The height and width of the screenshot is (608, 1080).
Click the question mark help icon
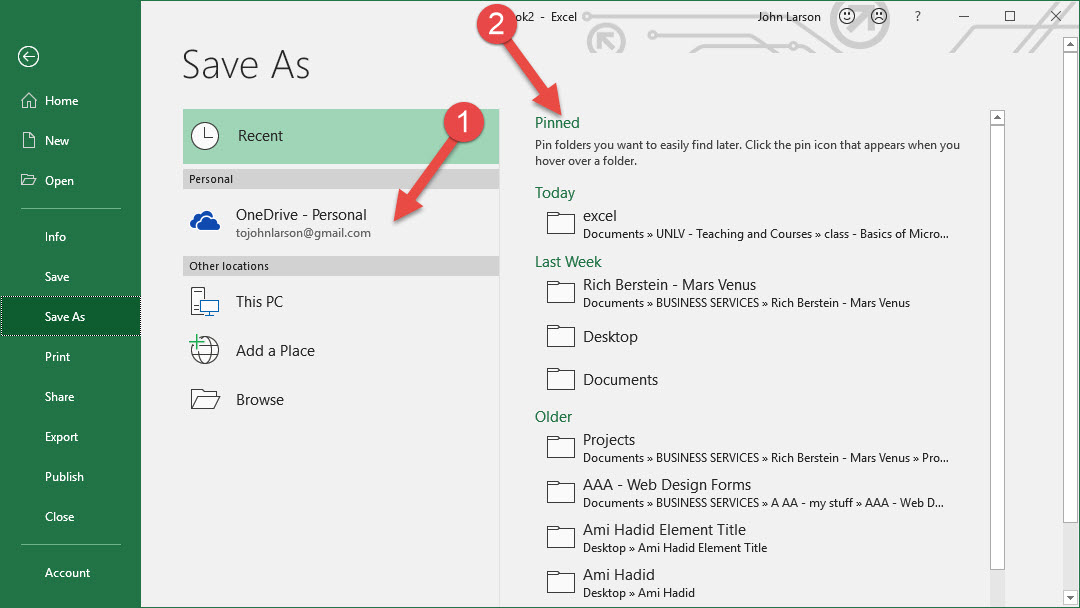(x=917, y=16)
